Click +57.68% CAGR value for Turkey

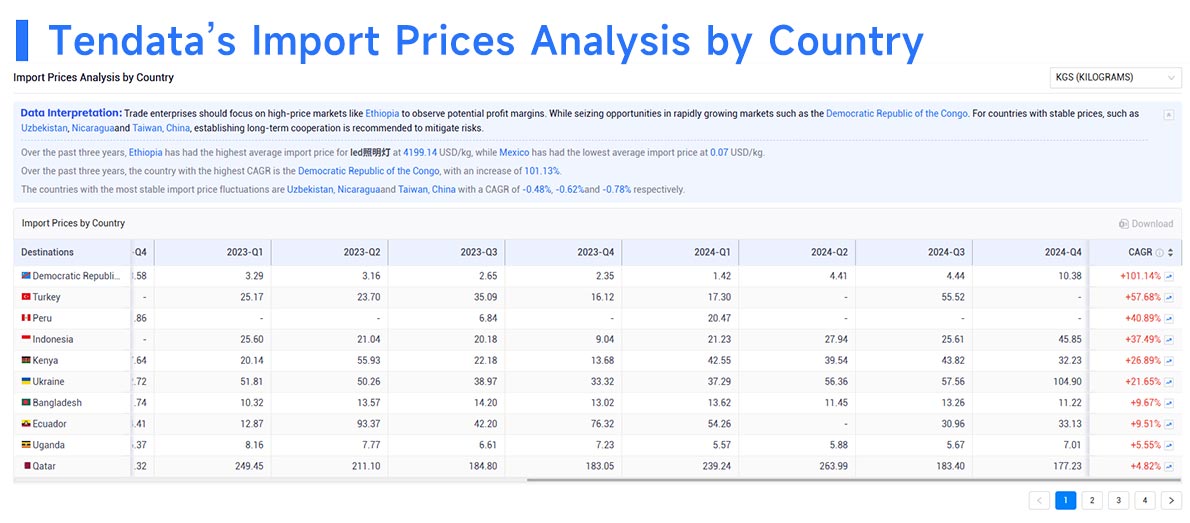1143,298
